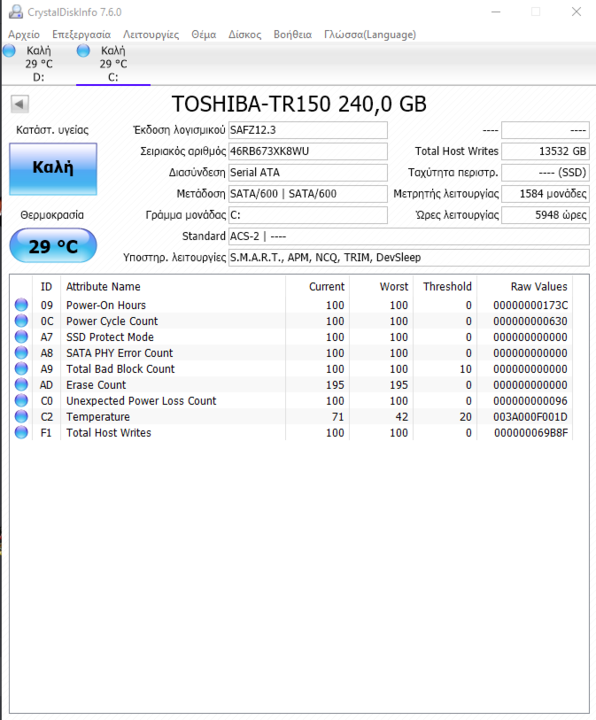Click the status orb for Erase Count
The image size is (596, 720).
coord(21,385)
